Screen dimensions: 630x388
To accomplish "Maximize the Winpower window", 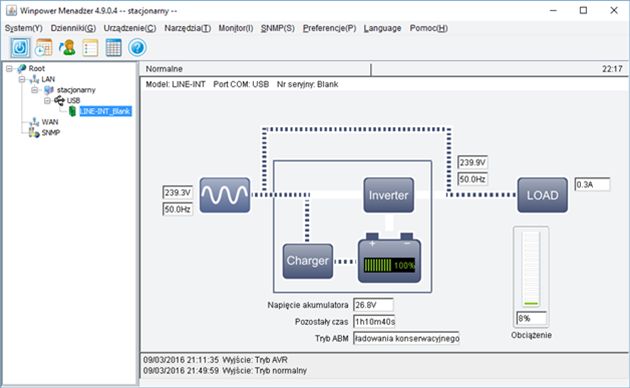I will (x=583, y=10).
